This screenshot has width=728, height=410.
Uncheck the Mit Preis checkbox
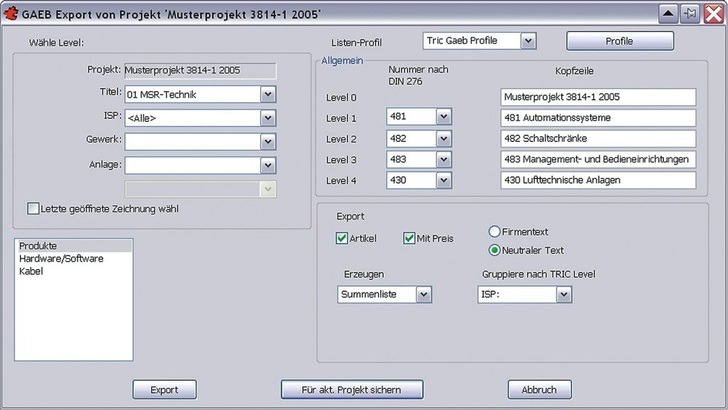tap(410, 238)
